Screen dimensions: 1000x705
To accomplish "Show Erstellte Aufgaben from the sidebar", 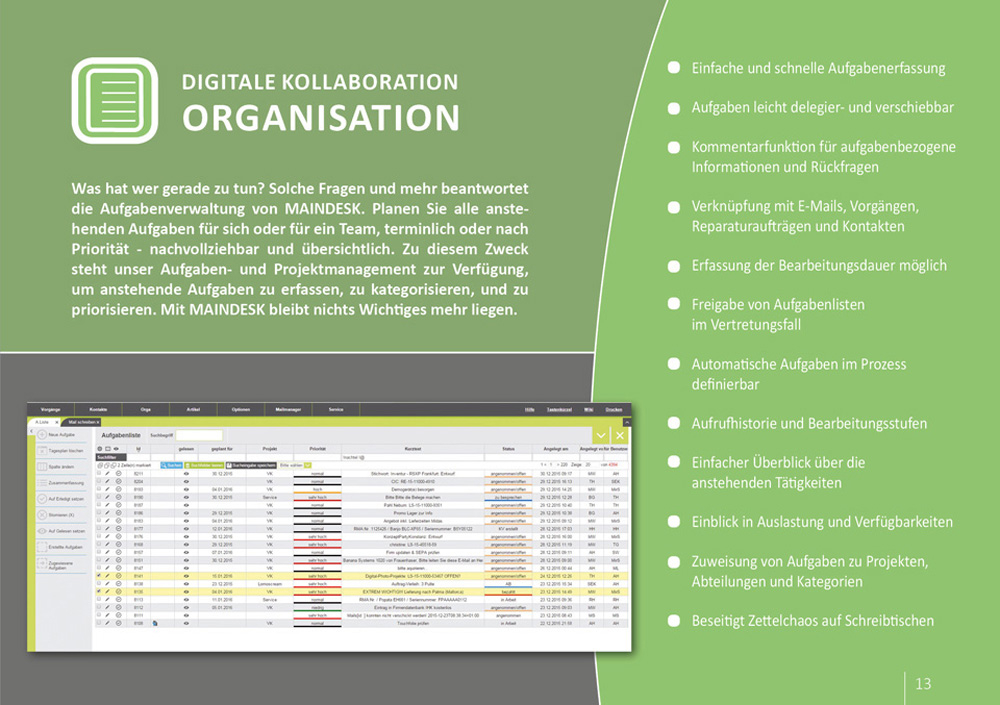I will [61, 547].
